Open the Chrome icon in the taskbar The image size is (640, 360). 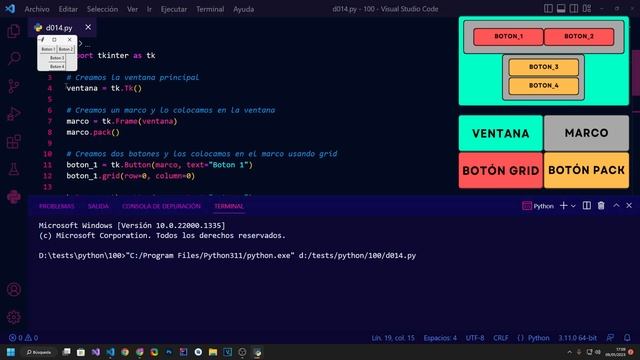125,352
